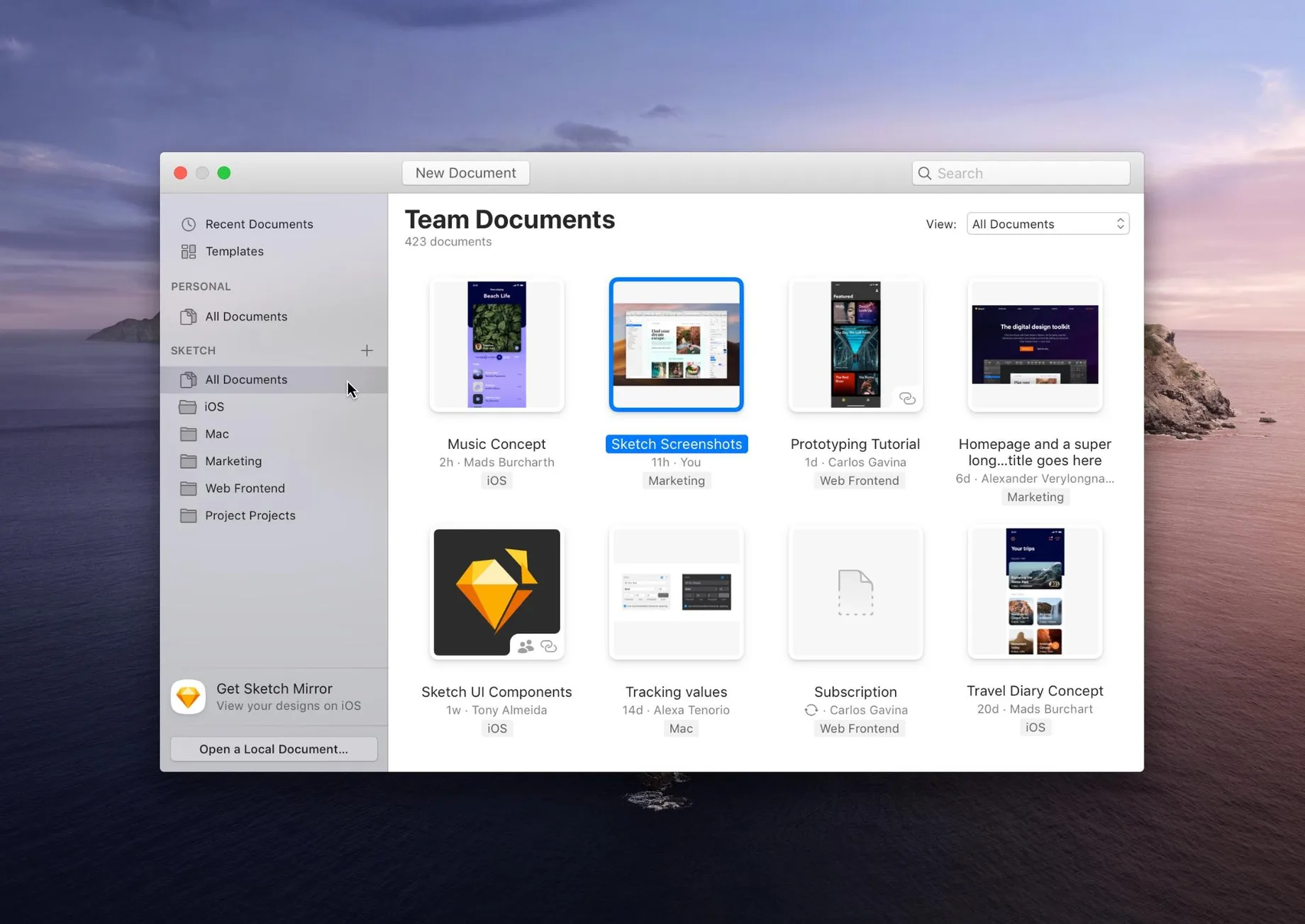Select the Prototyping Tutorial thumbnail
This screenshot has height=924, width=1305.
coord(855,345)
